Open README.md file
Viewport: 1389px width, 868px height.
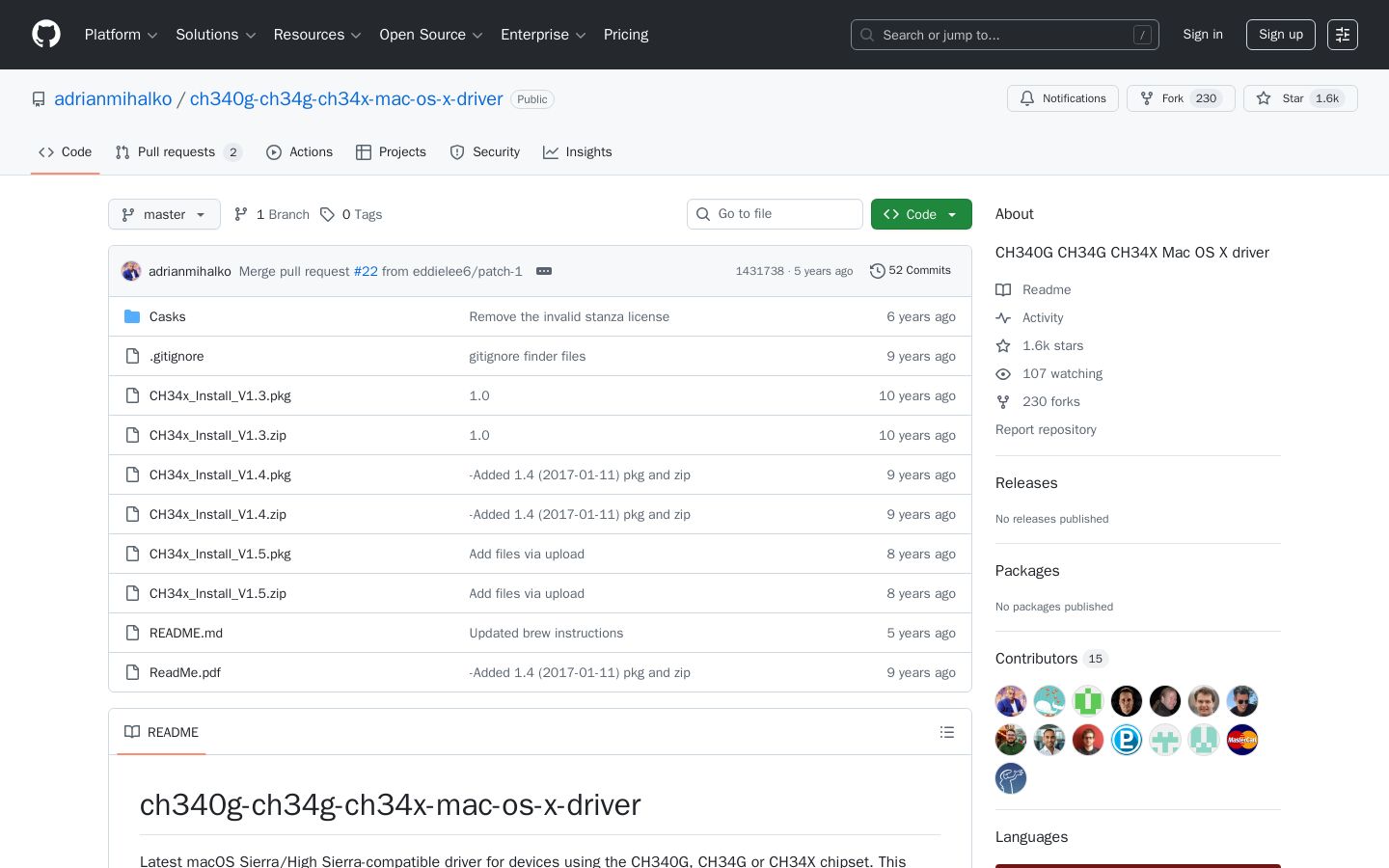[x=186, y=633]
